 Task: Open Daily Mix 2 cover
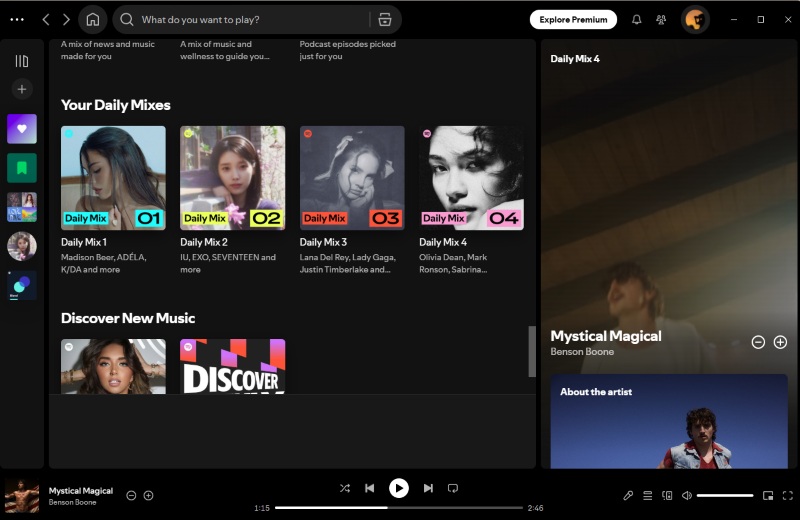tap(233, 178)
